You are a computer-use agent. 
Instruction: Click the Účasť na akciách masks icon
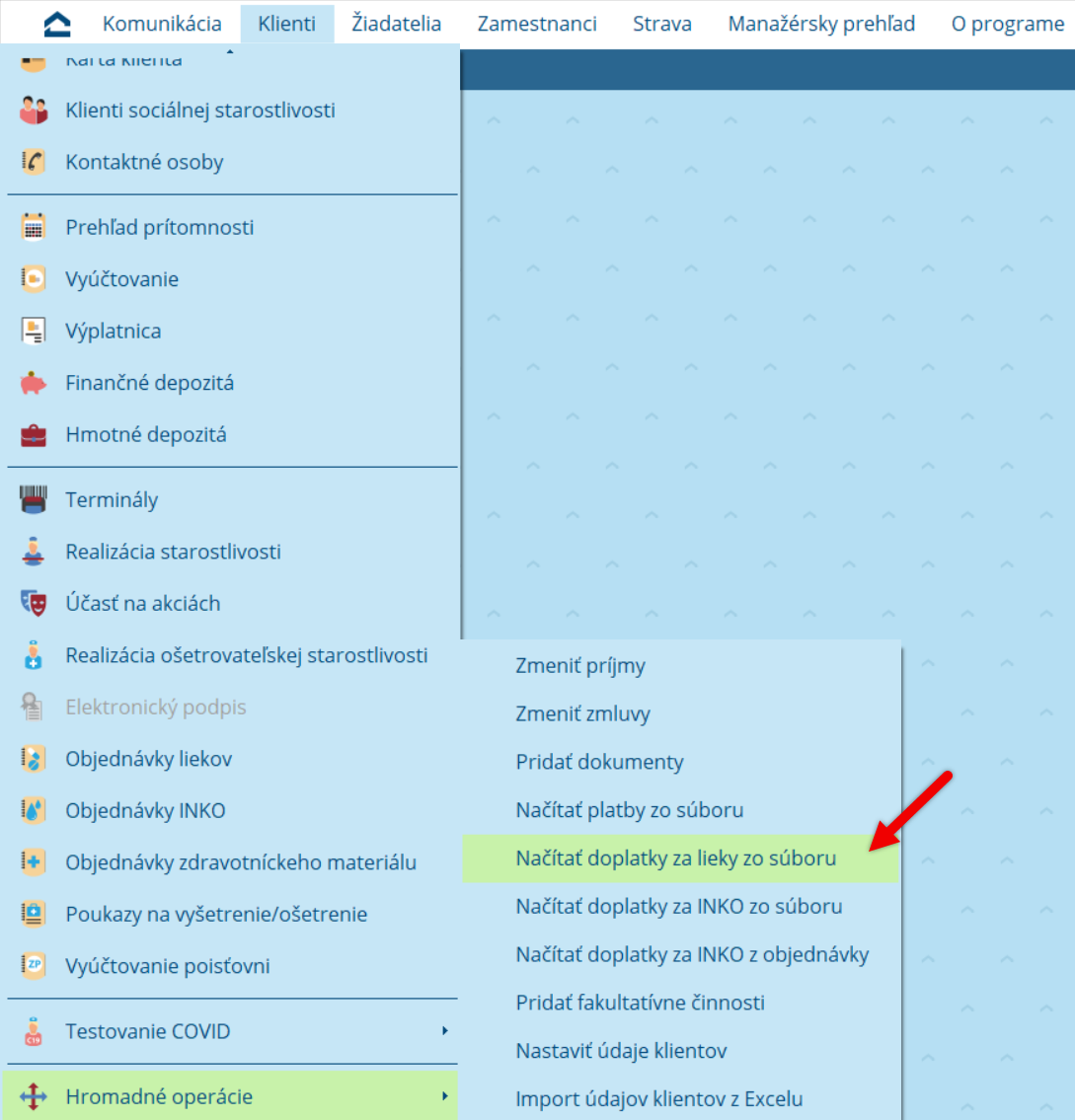click(33, 604)
